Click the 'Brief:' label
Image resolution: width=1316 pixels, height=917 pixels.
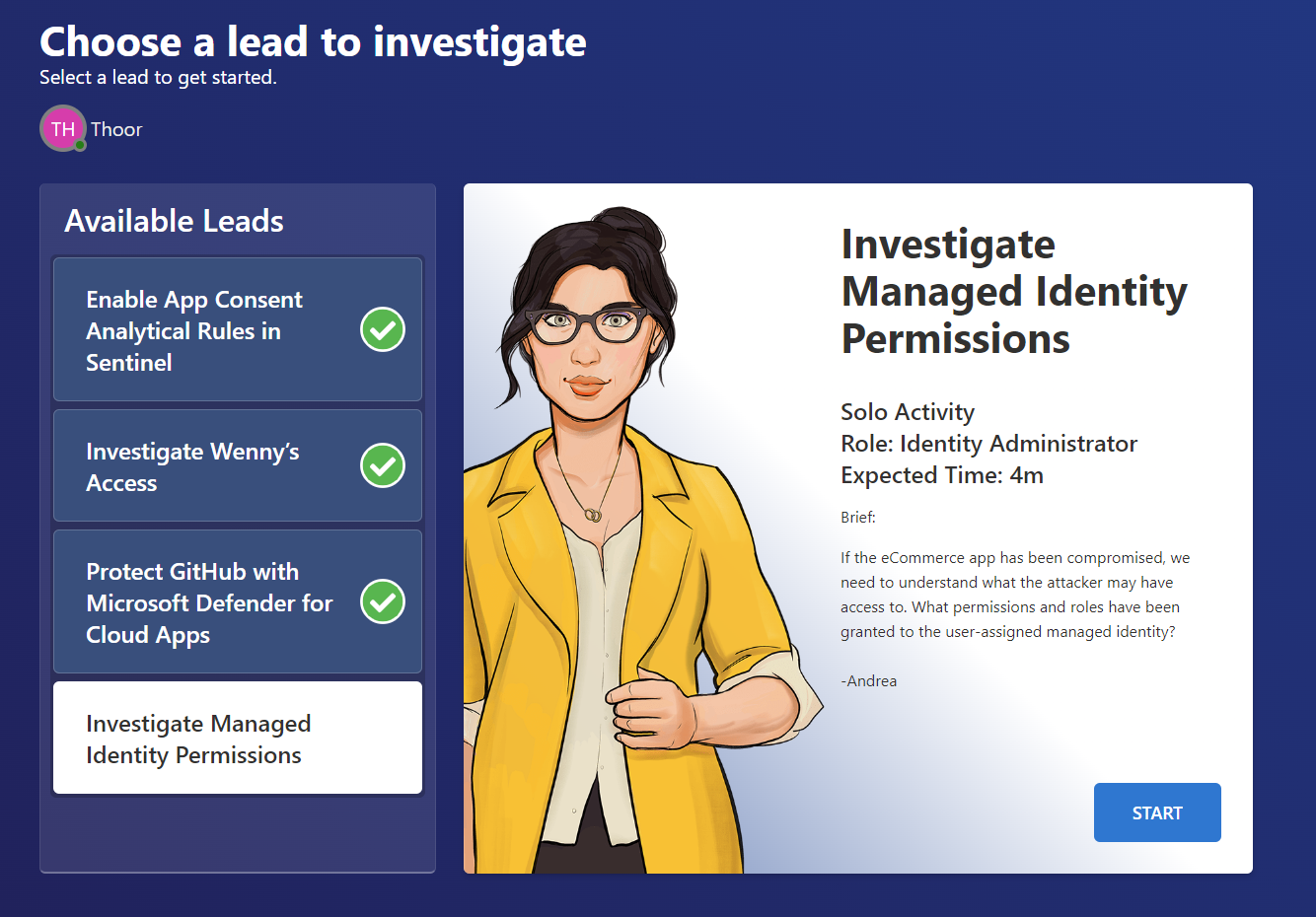click(x=858, y=517)
